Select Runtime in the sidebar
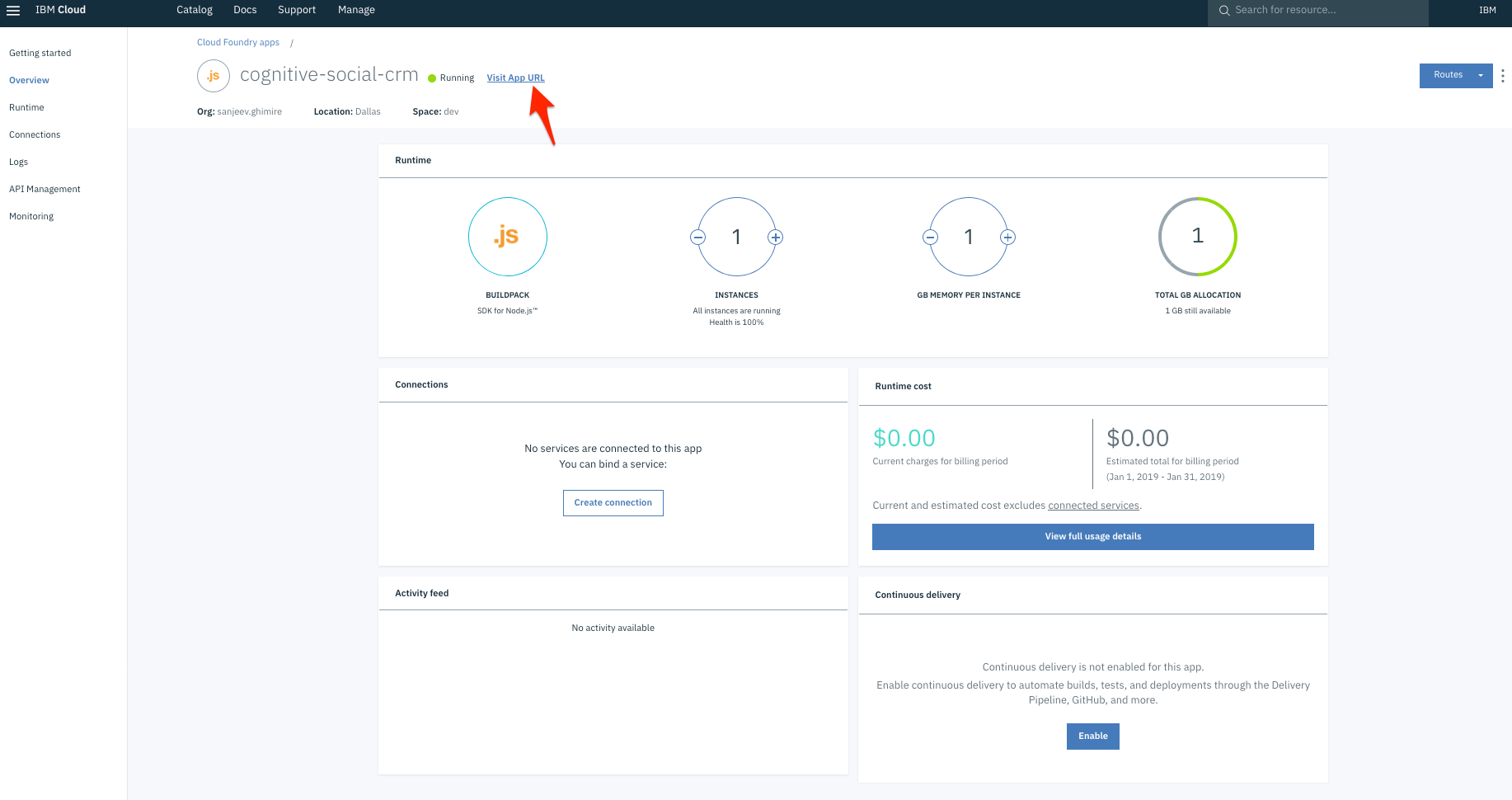This screenshot has width=1512, height=800. (26, 107)
